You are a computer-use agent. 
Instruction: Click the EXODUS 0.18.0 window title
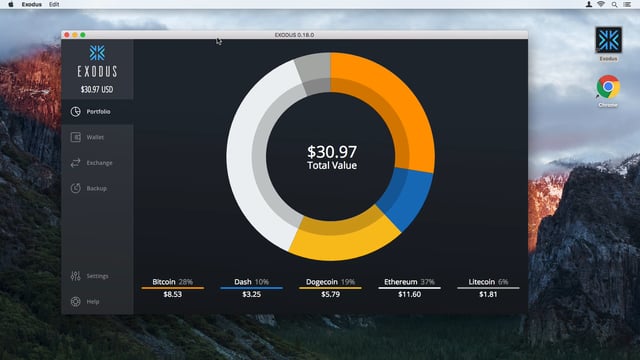tap(294, 35)
